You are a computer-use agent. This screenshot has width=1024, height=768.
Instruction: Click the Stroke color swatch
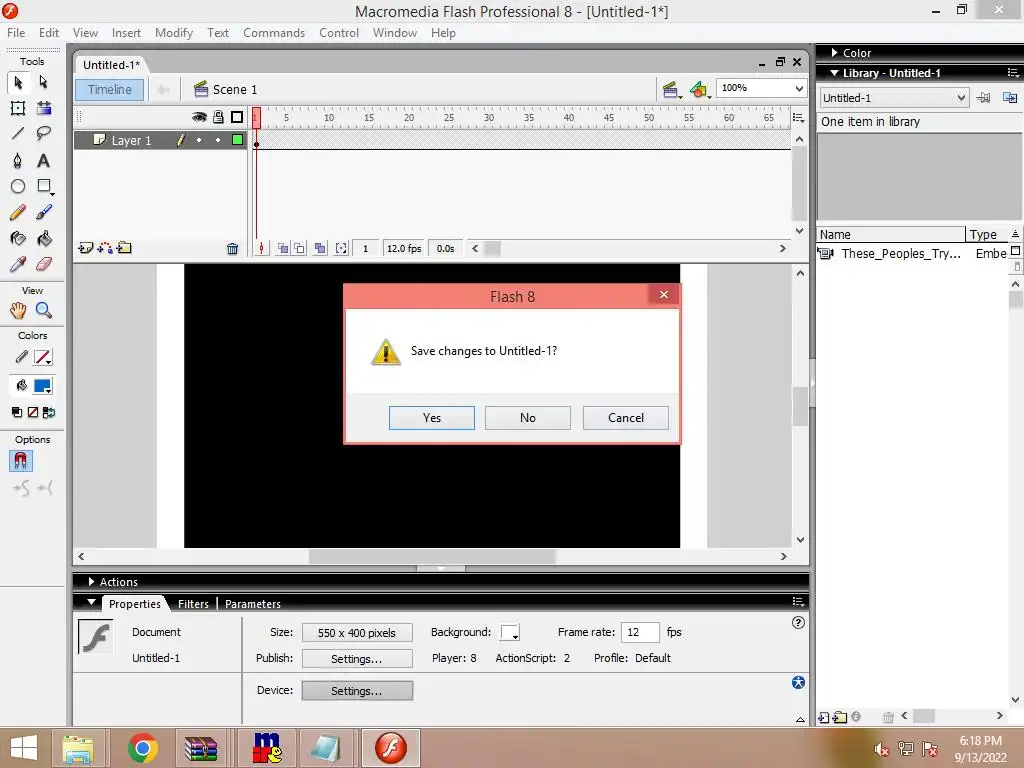coord(42,358)
